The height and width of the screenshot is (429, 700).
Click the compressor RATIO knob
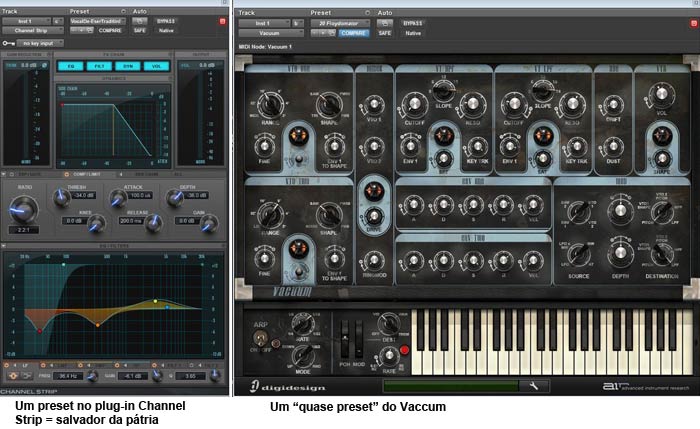[x=23, y=209]
